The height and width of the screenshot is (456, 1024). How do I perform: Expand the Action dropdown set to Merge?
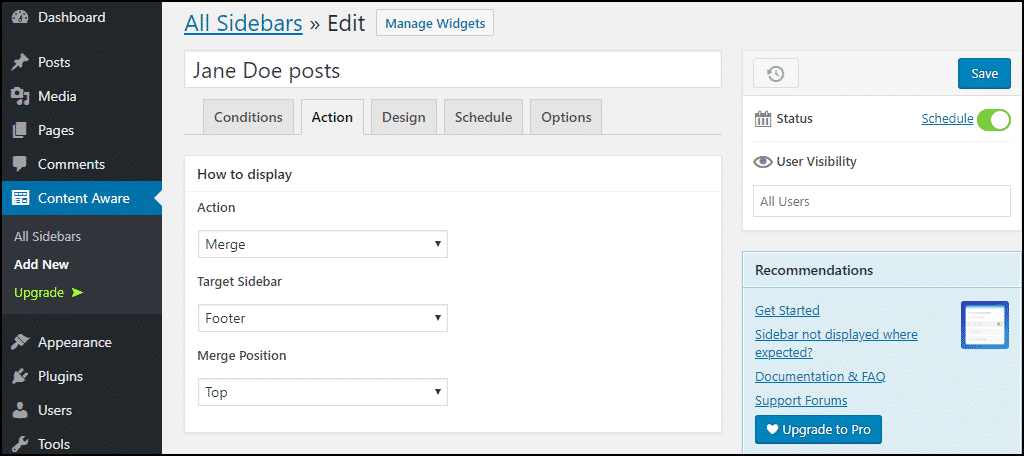322,244
